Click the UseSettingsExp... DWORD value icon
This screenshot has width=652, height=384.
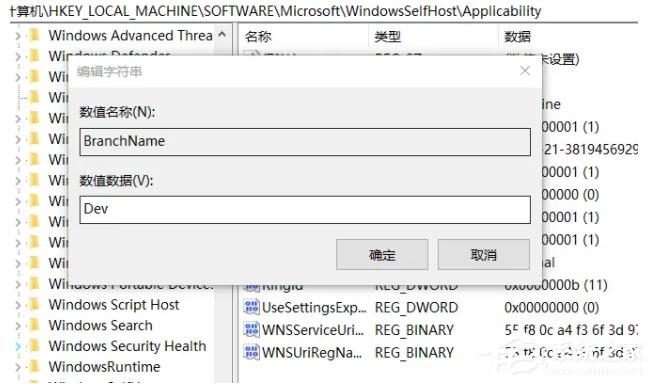pos(251,307)
